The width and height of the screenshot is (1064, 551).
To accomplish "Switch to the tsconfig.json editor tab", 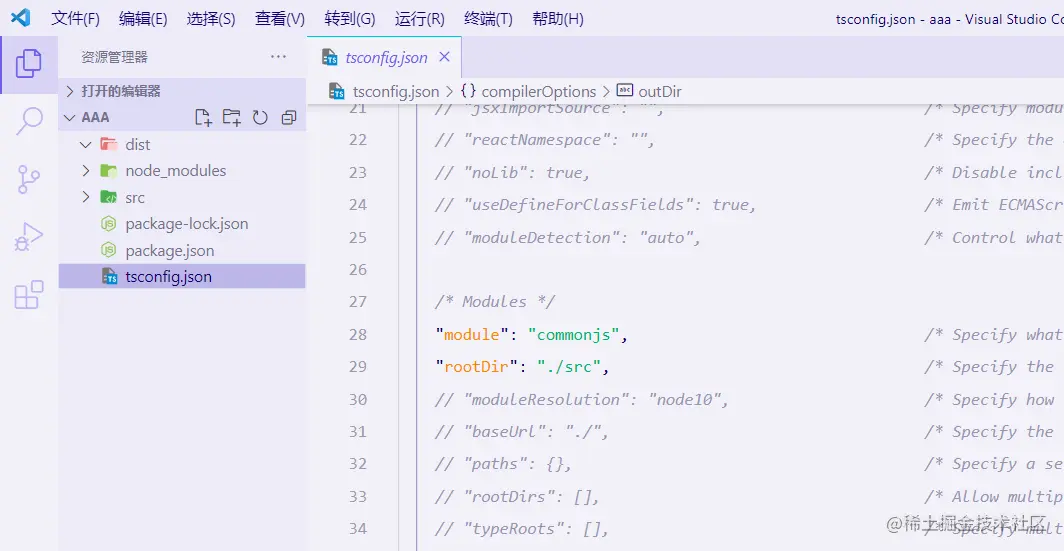I will tap(385, 57).
